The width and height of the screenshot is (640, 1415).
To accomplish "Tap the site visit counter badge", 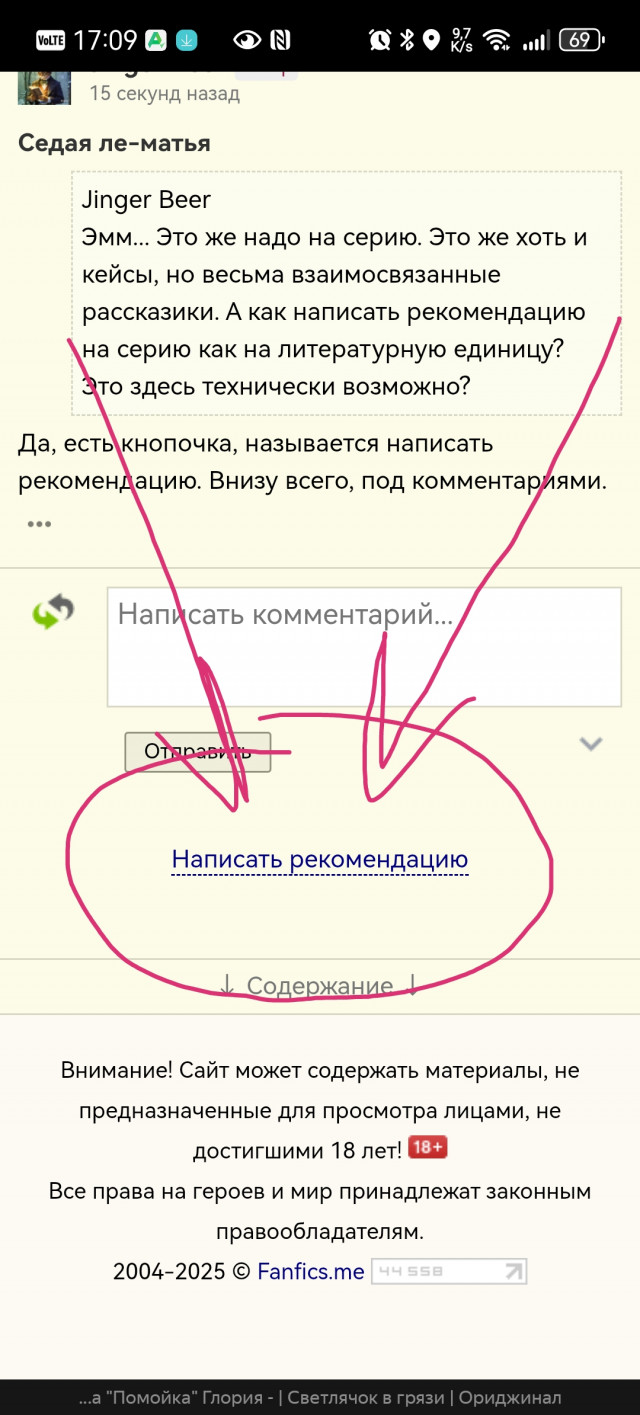I will pos(449,1272).
